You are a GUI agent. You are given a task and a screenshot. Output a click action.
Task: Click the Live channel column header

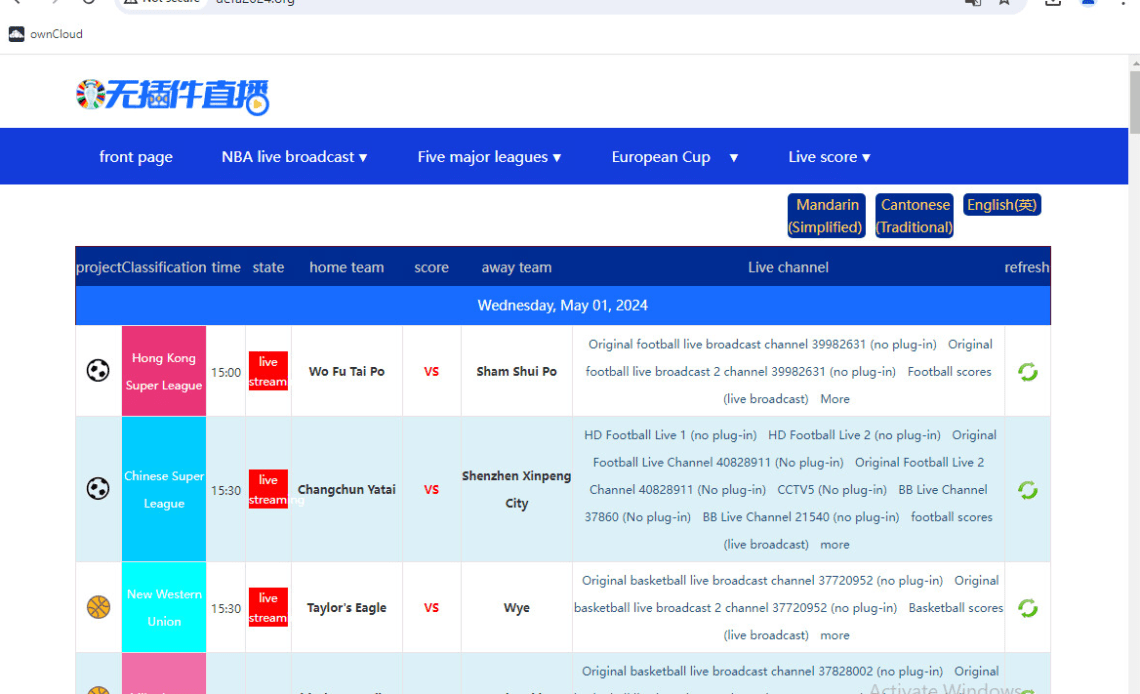[788, 267]
